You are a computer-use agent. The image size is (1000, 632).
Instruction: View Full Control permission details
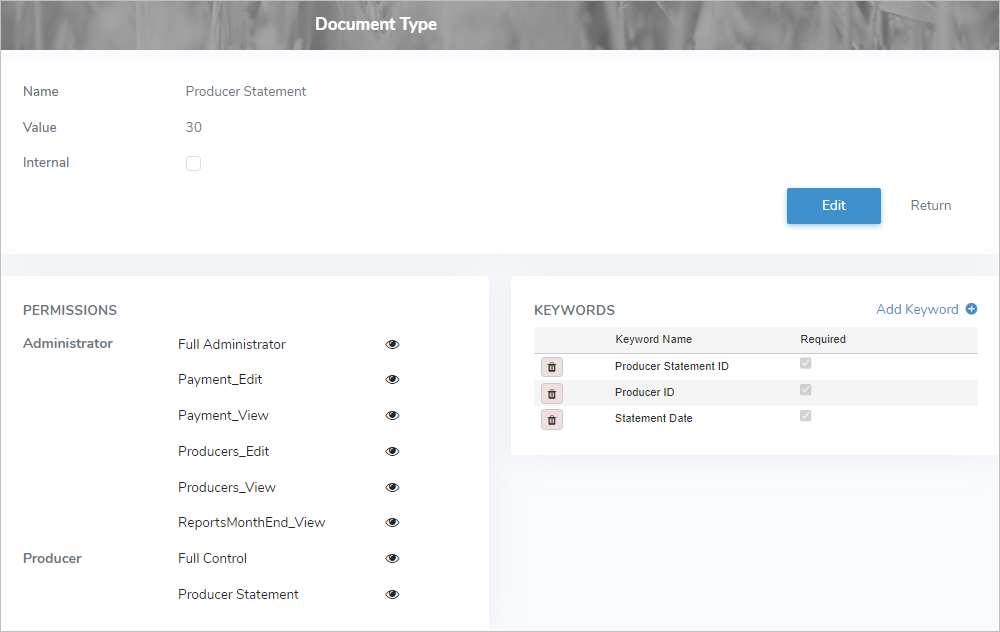[392, 558]
